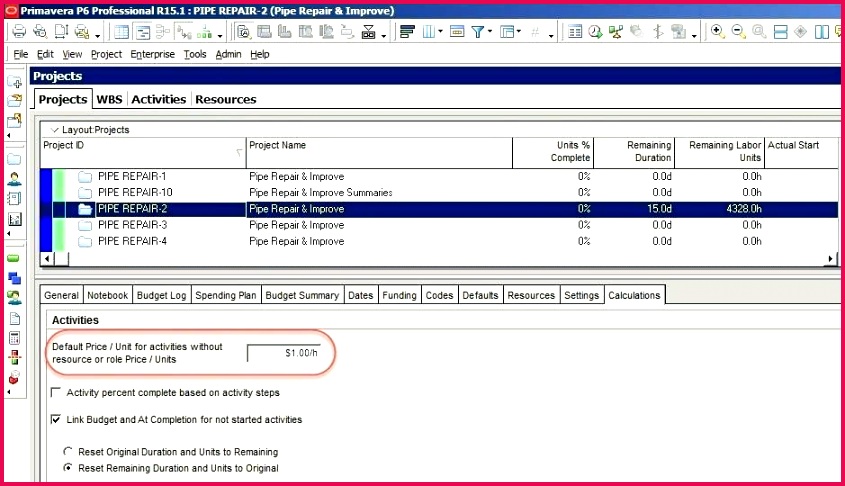The height and width of the screenshot is (486, 845).
Task: Open the Tracking chart sidebar icon
Action: [15, 219]
